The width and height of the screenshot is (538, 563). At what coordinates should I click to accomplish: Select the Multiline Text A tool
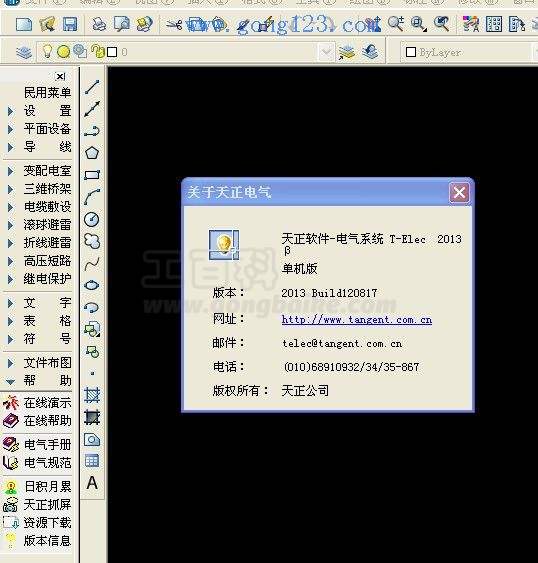click(92, 483)
